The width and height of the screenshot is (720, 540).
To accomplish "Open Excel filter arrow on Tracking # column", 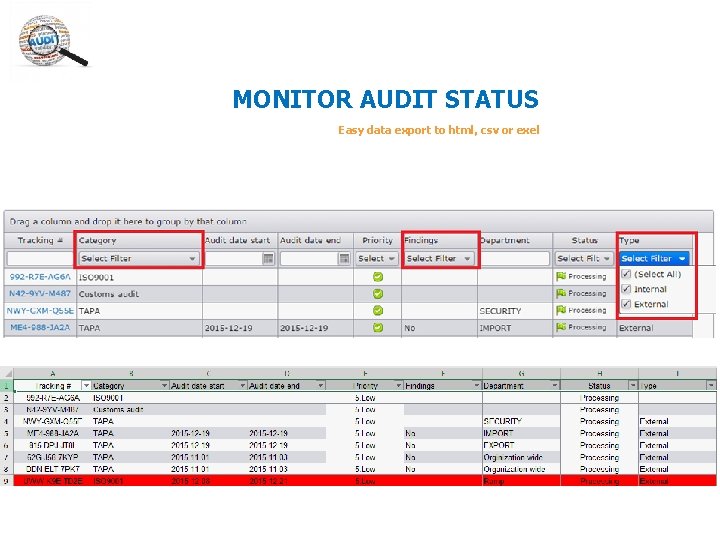I will (x=86, y=386).
